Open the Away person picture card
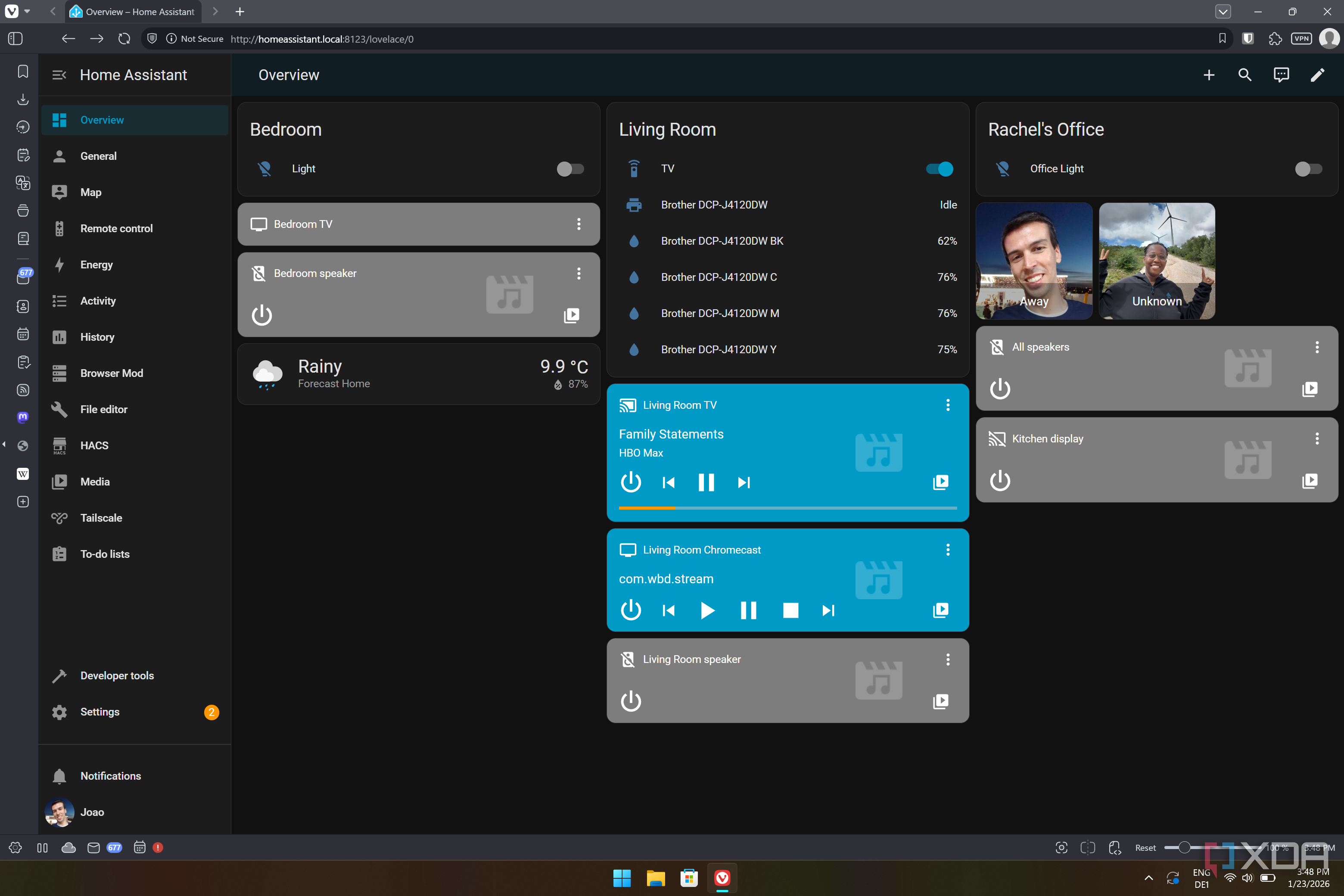This screenshot has height=896, width=1344. click(x=1034, y=261)
